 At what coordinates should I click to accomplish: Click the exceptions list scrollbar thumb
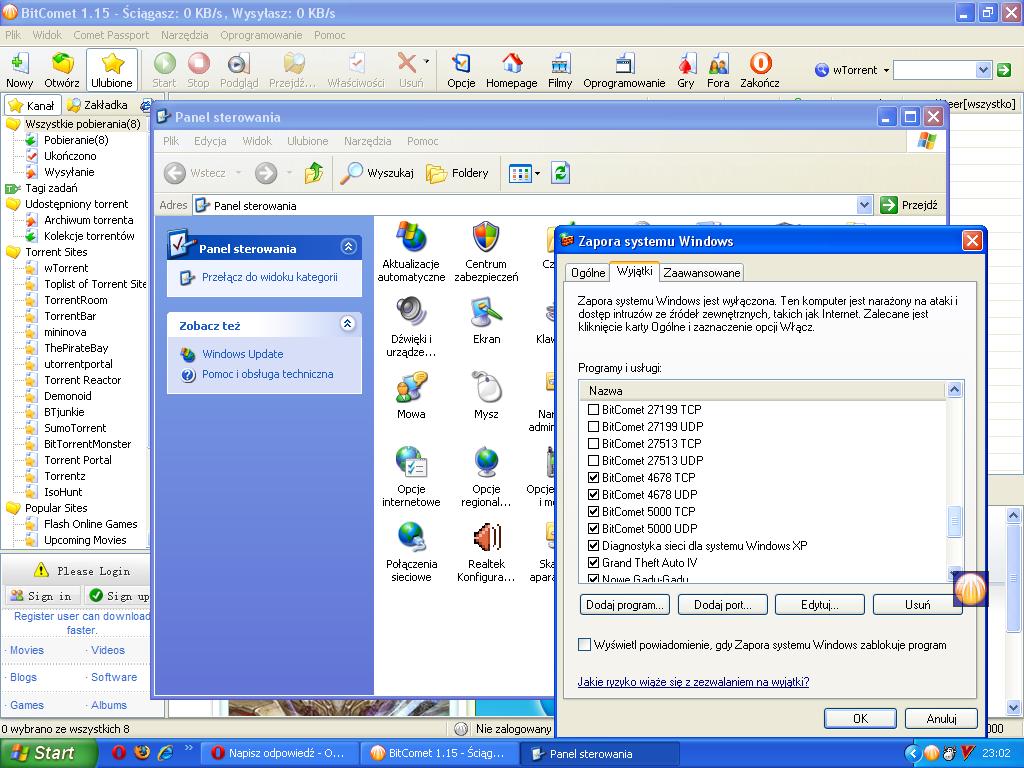coord(954,521)
